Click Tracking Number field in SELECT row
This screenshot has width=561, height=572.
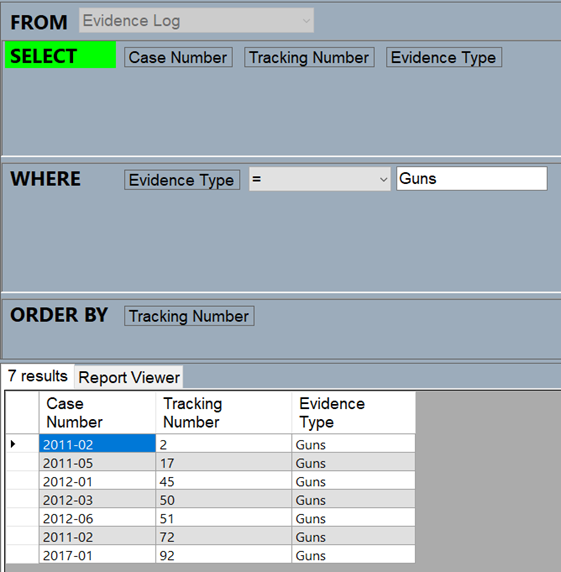[x=309, y=57]
